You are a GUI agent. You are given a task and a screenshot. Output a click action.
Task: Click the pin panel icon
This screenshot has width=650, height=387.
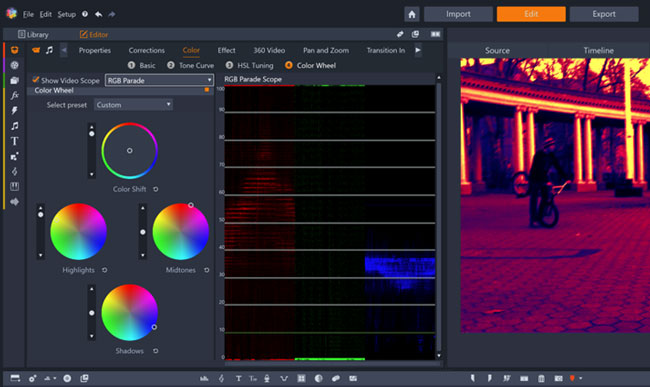[400, 34]
